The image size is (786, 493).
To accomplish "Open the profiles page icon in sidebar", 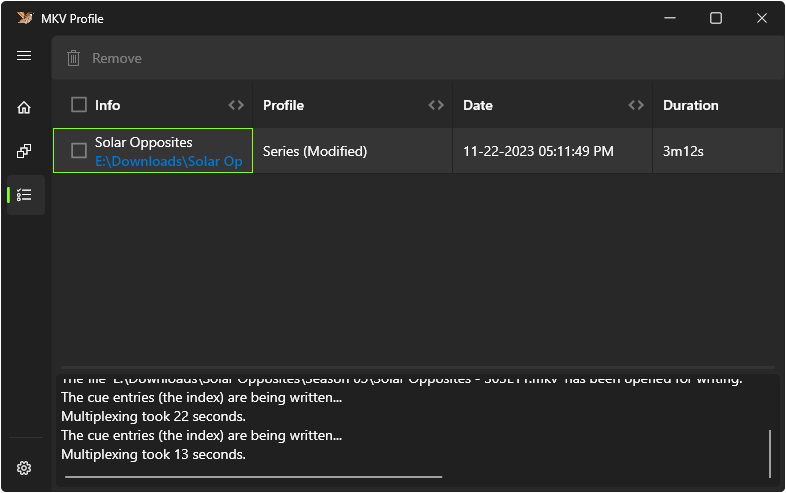I will point(24,151).
